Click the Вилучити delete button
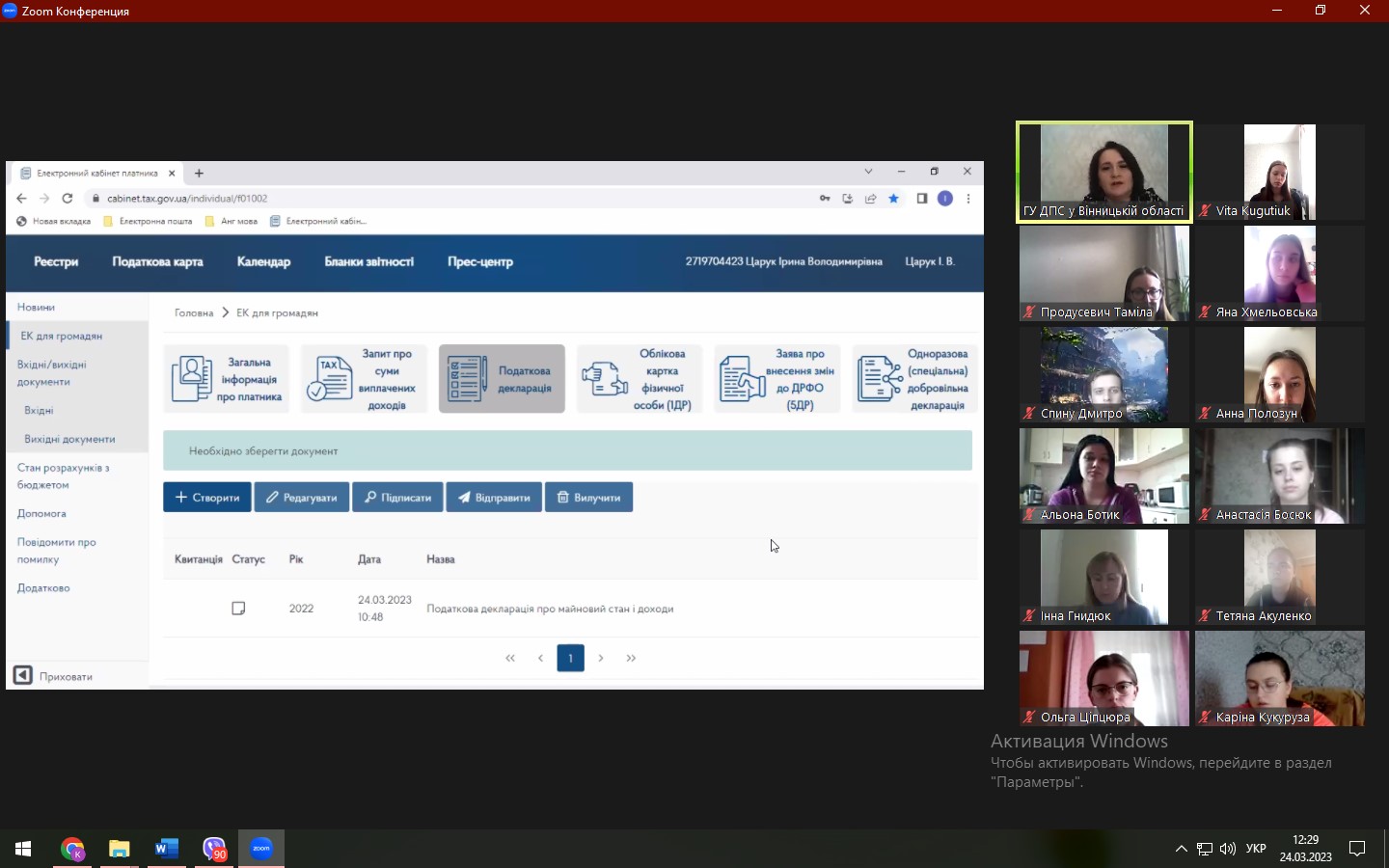The height and width of the screenshot is (868, 1389). pos(588,498)
